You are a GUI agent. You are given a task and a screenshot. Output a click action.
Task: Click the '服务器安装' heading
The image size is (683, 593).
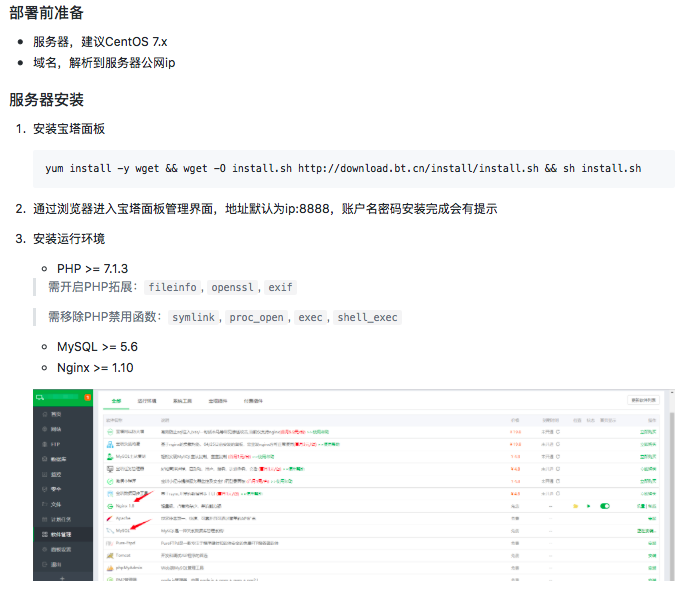(46, 100)
